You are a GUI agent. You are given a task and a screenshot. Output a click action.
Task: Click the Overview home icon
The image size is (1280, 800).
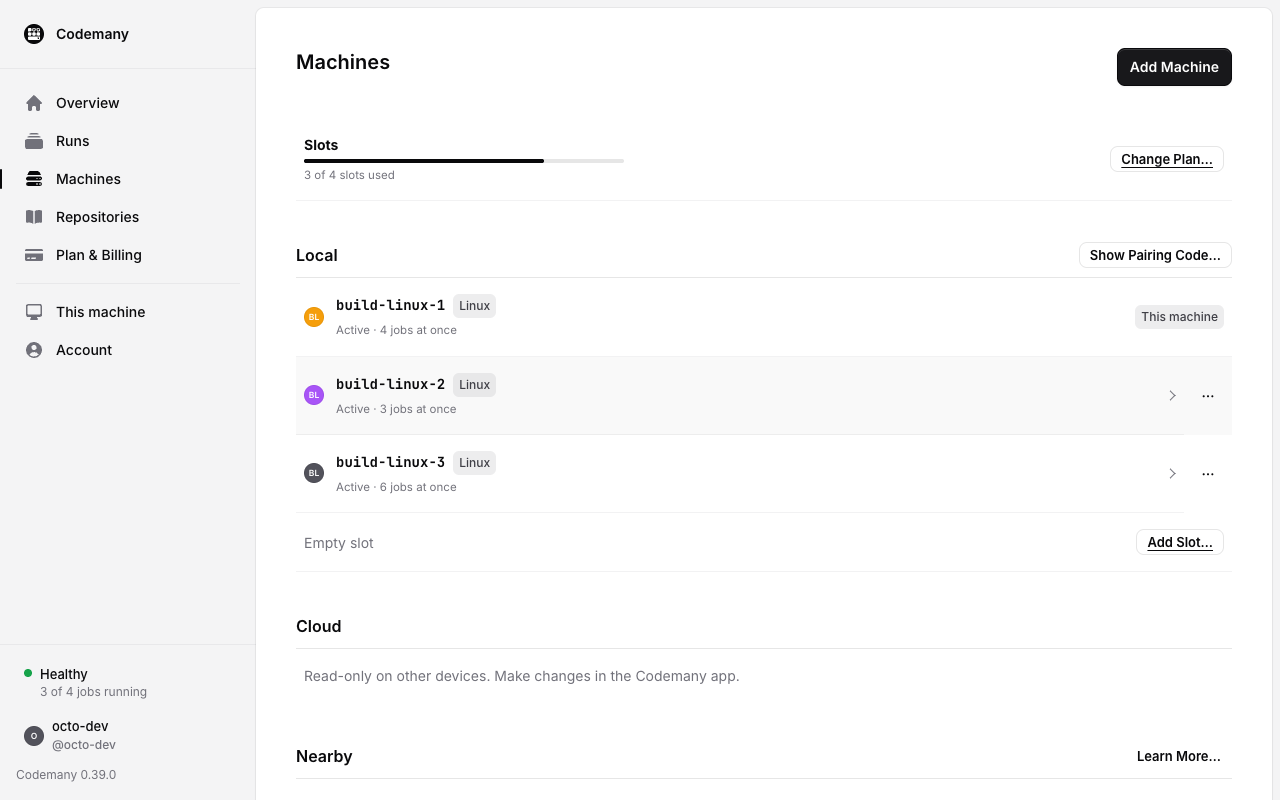[34, 103]
